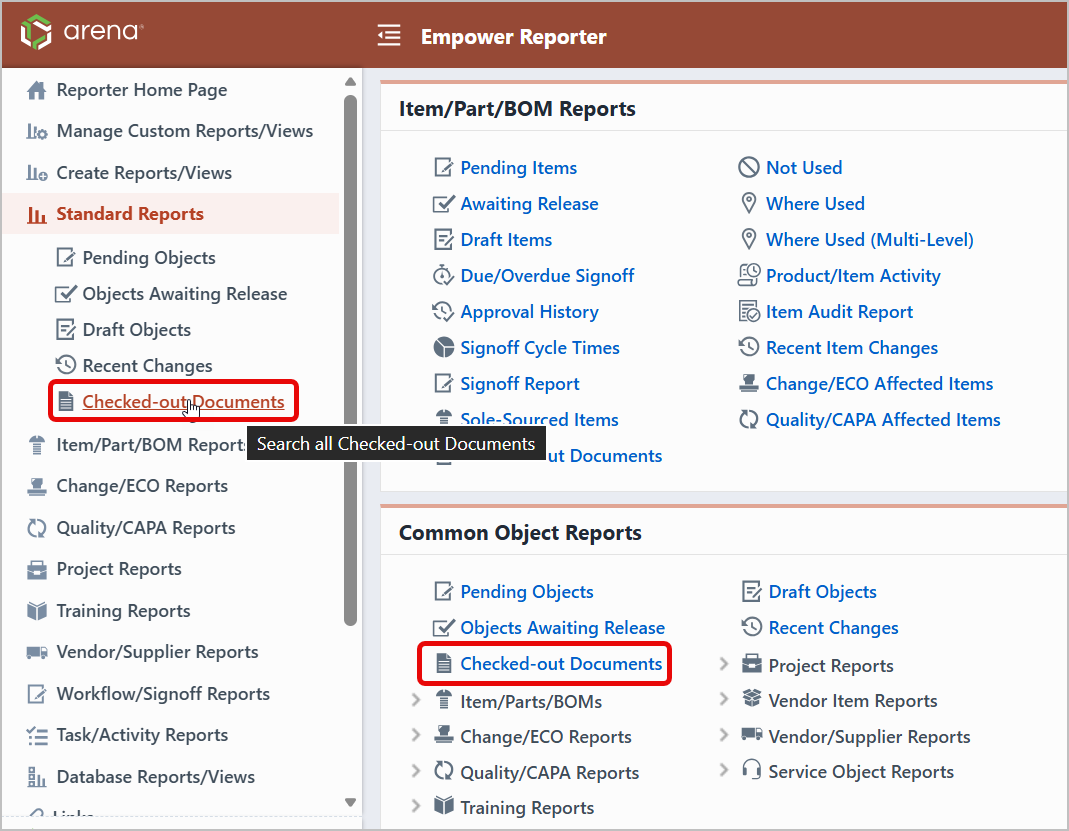1069x831 pixels.
Task: Expand the Project Reports chevron in right column
Action: [x=724, y=664]
